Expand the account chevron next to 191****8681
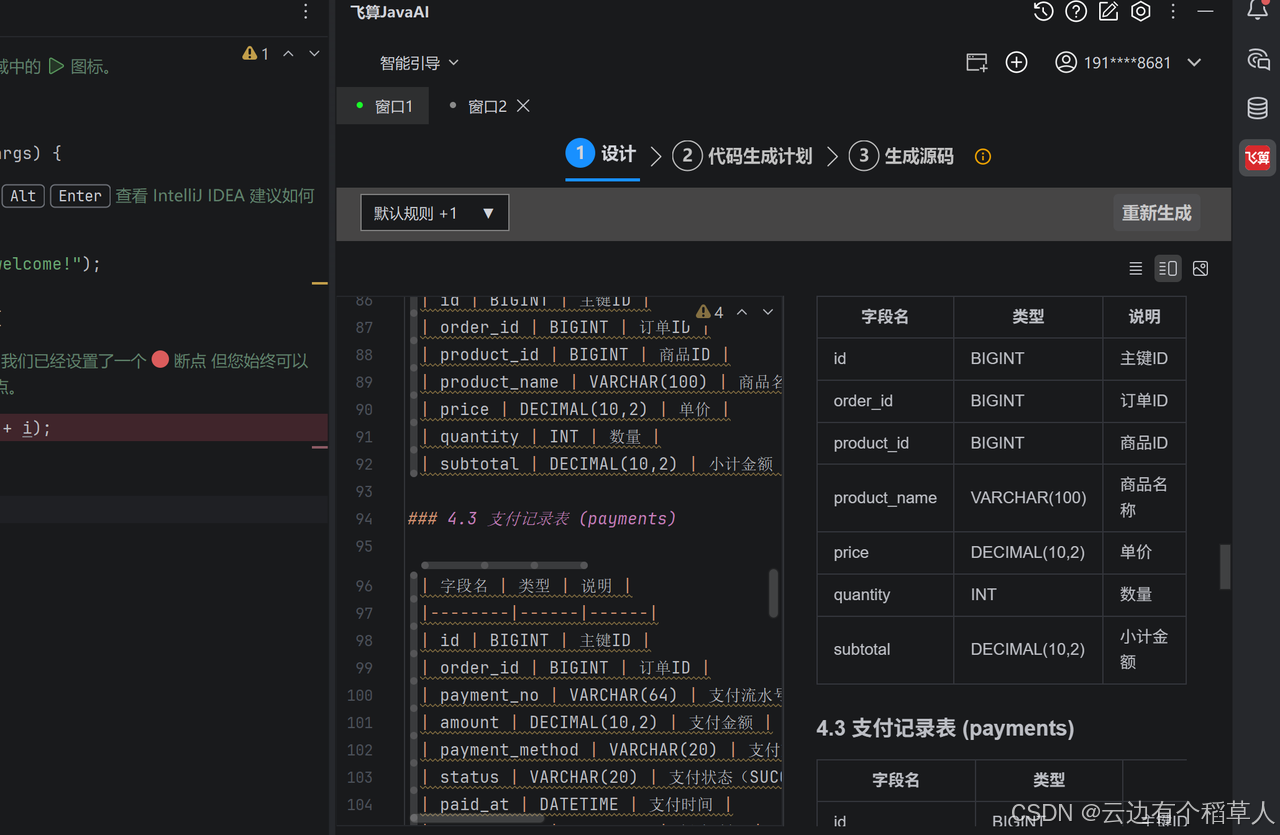This screenshot has height=835, width=1280. coord(1194,62)
